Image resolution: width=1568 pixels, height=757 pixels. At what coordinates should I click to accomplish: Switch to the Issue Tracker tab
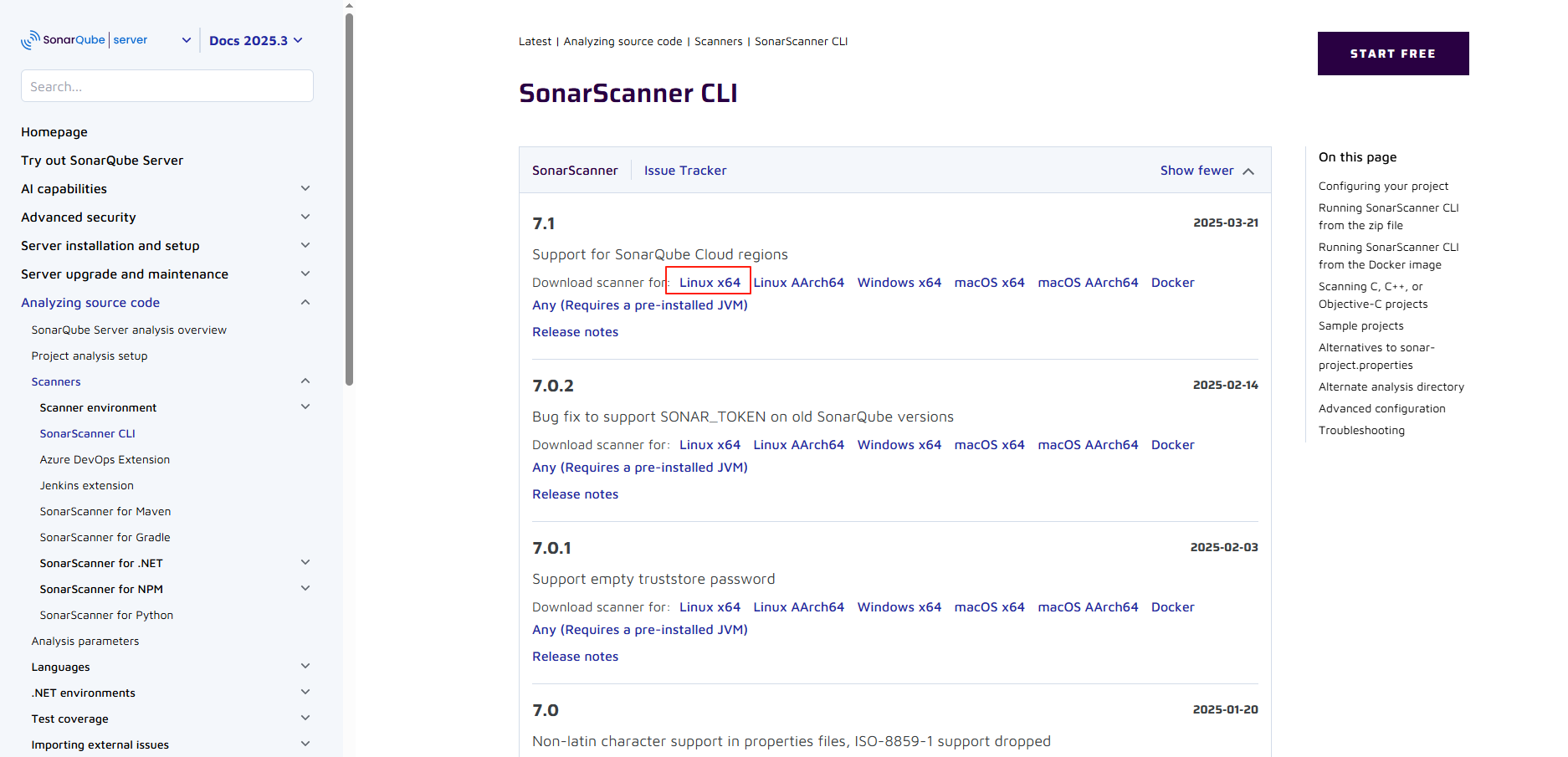(684, 171)
